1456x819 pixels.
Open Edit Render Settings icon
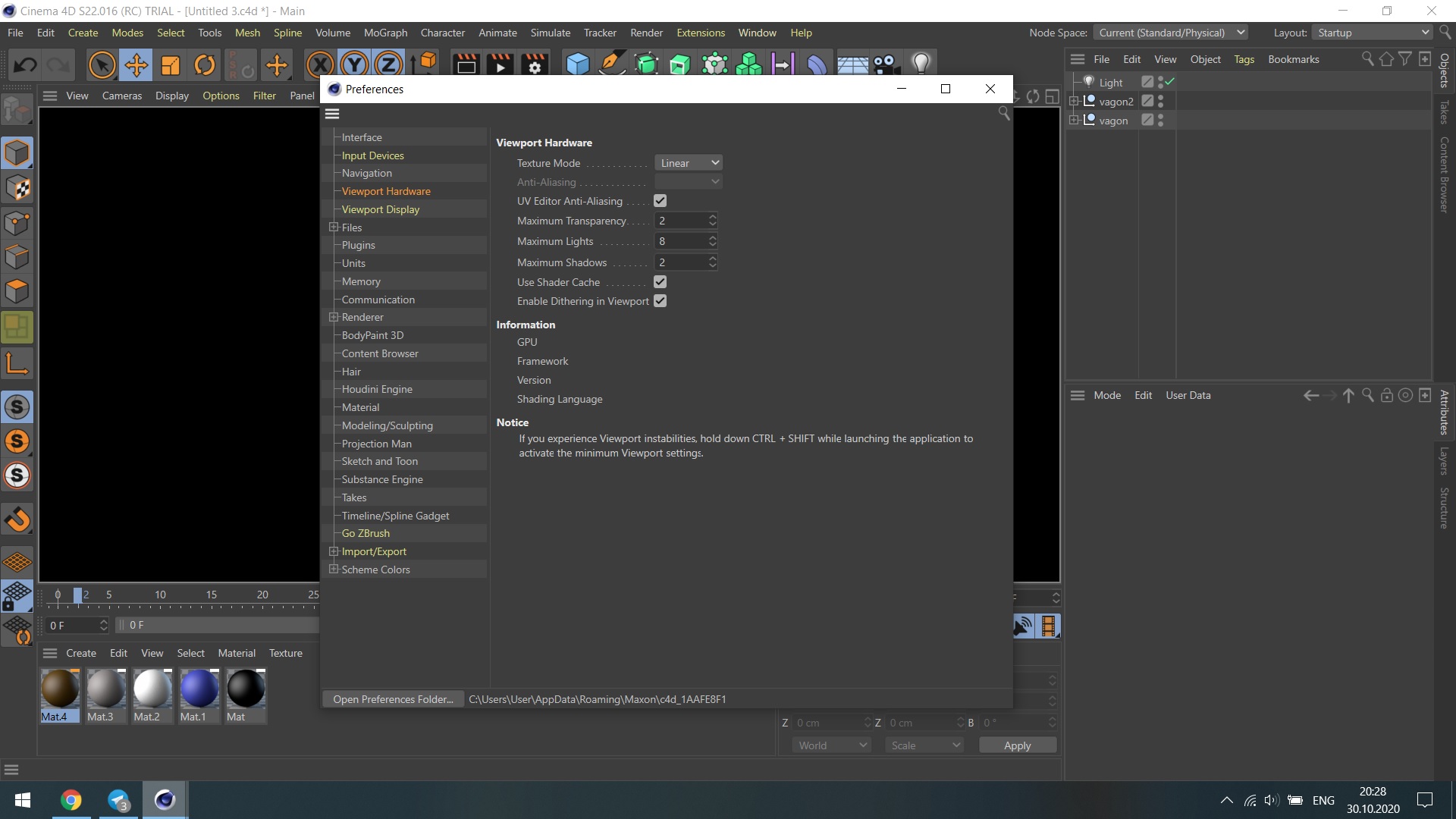(x=535, y=64)
